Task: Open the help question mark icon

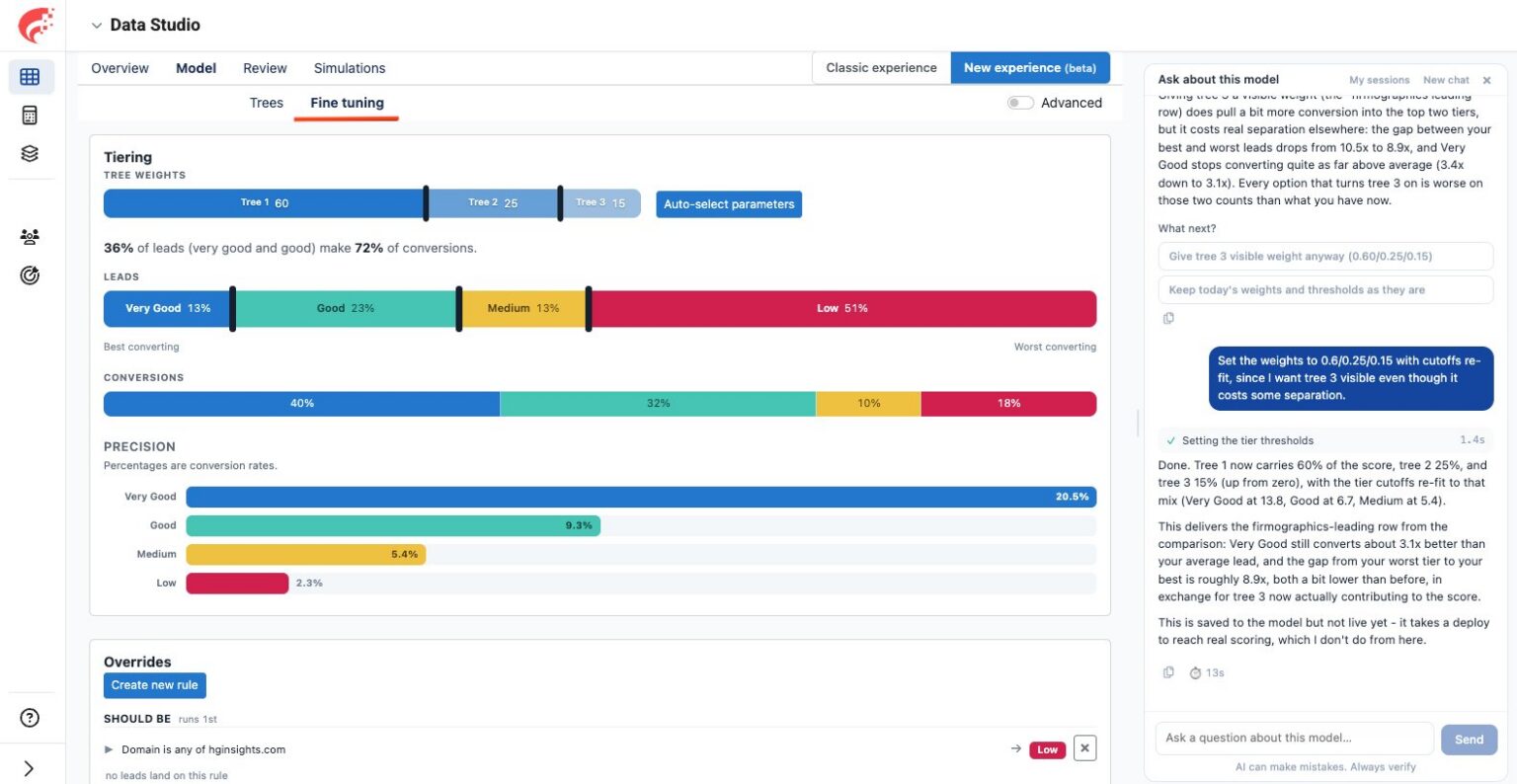Action: pyautogui.click(x=30, y=718)
